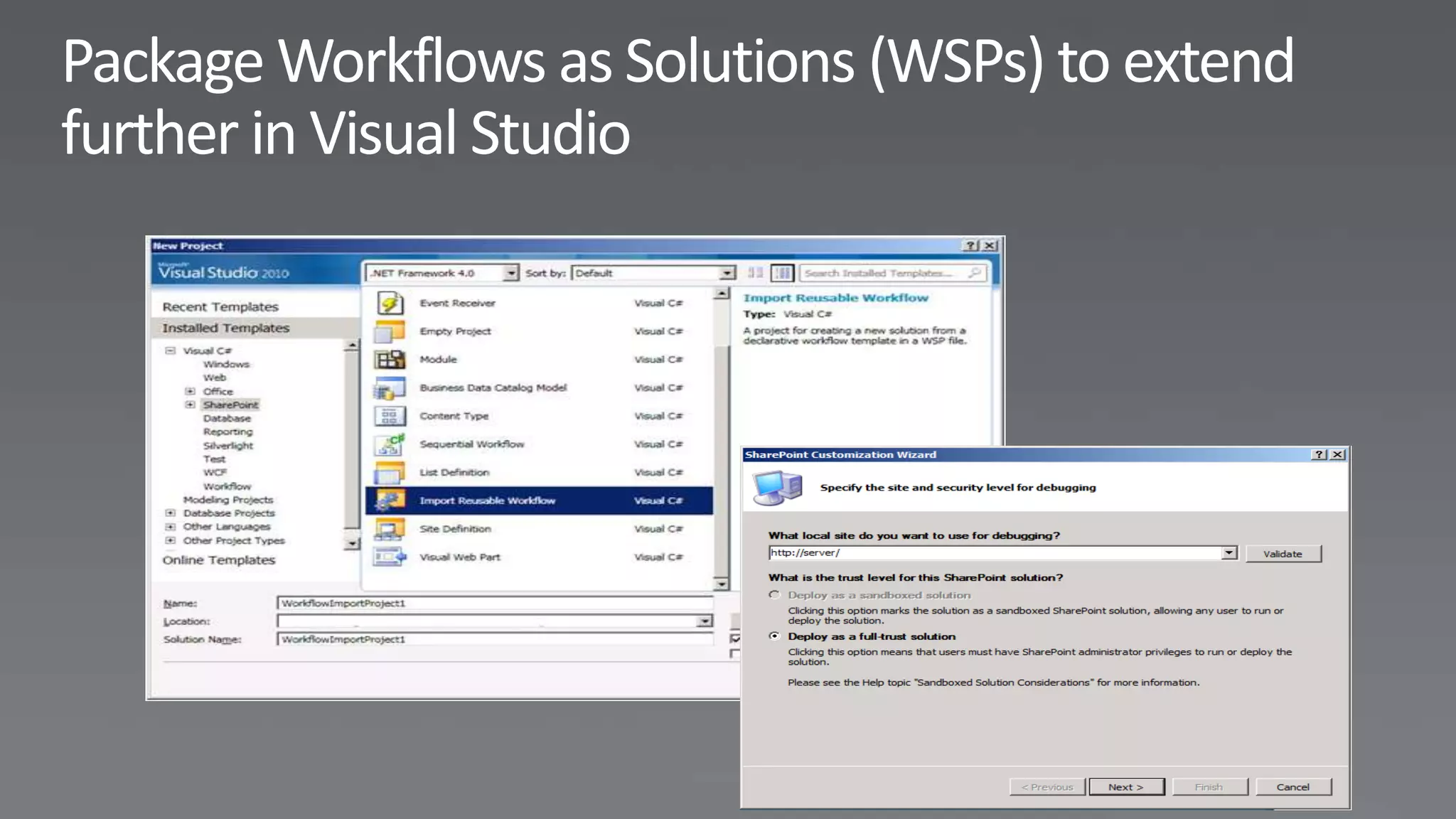Screen dimensions: 1456x819
Task: Click the Next > button
Action: [1126, 787]
